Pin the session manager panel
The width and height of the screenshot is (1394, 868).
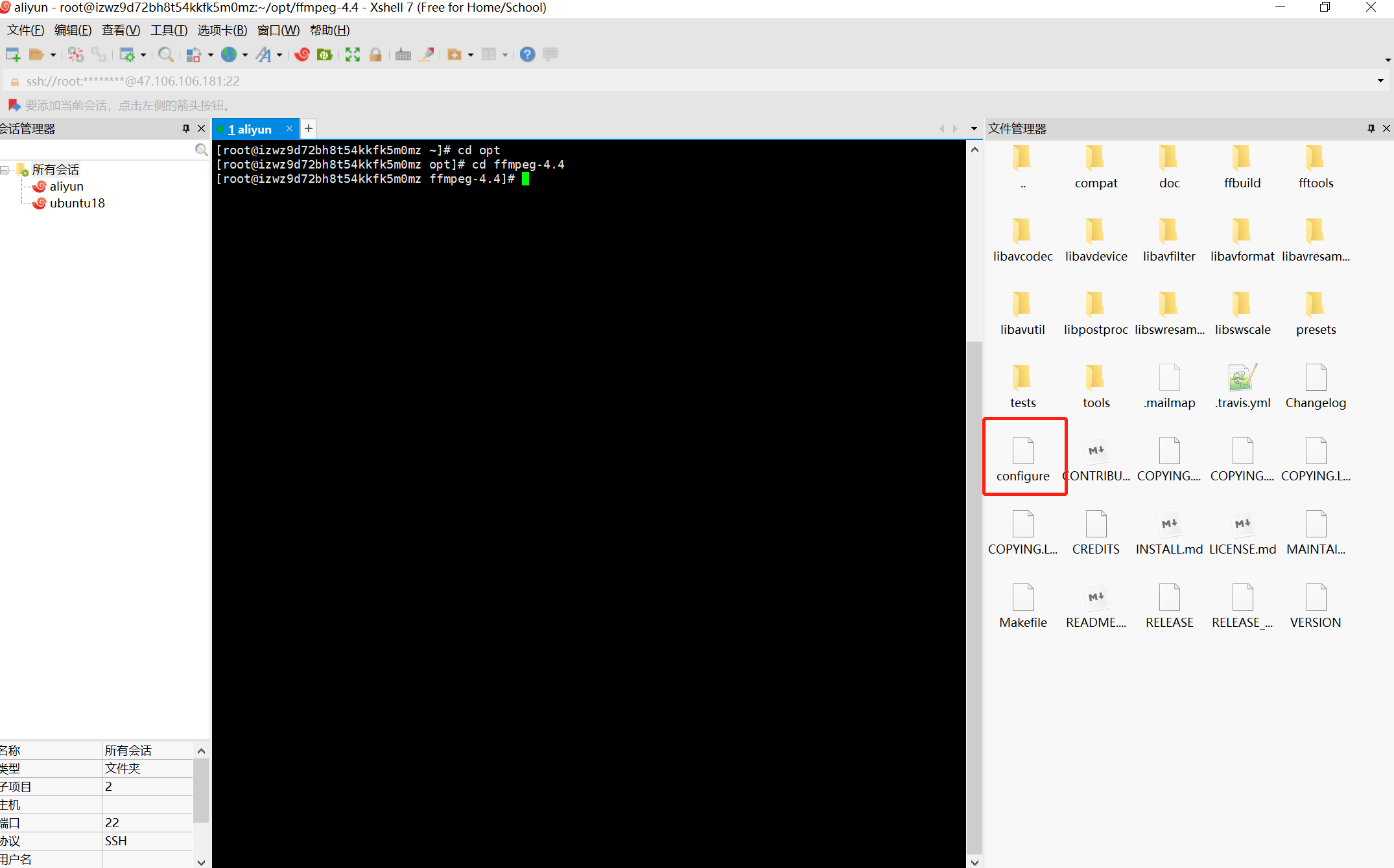[x=186, y=128]
